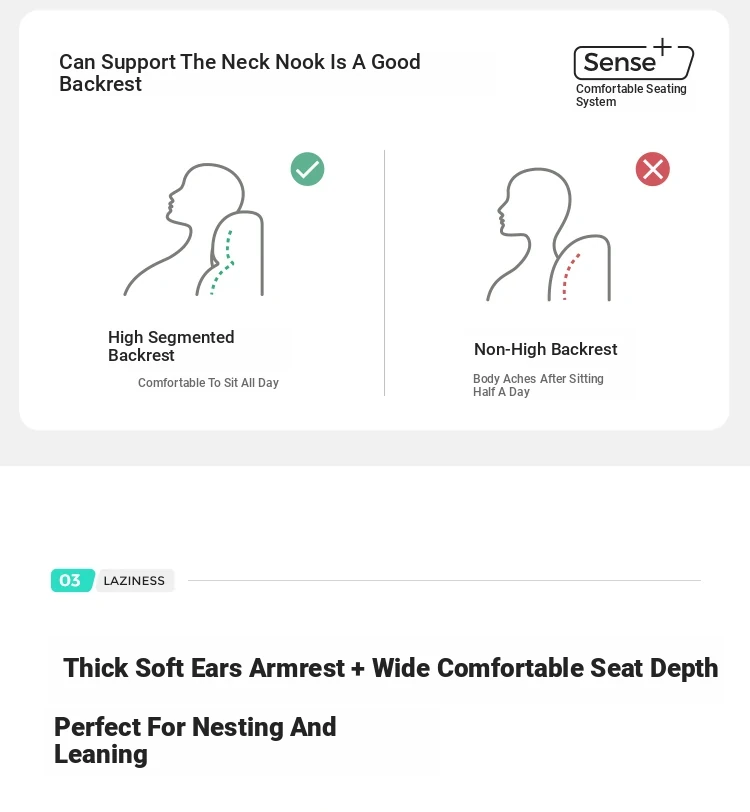Click the Non-High Backrest label
The image size is (750, 812).
(x=545, y=349)
